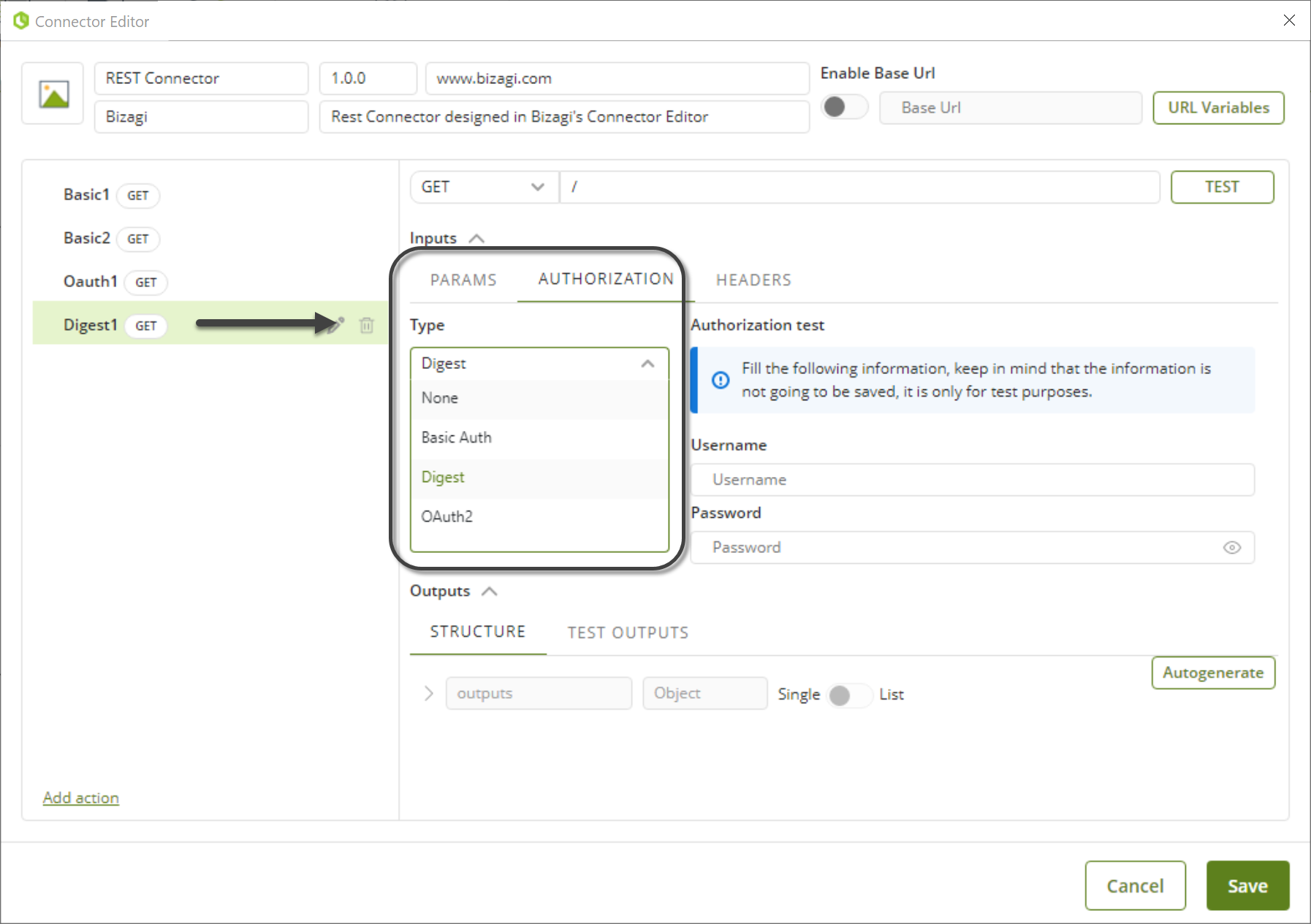Click the Authorization test heading
Viewport: 1311px width, 924px height.
click(x=757, y=325)
